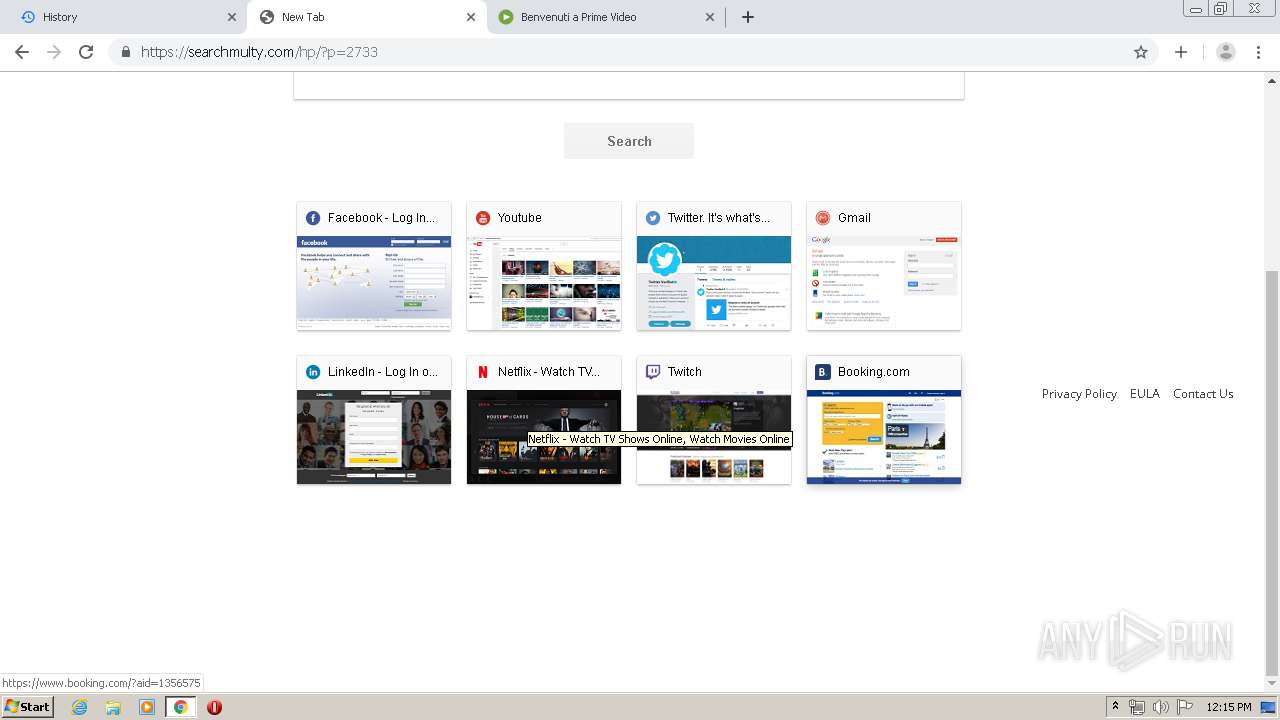The image size is (1280, 720).
Task: Click the Search button
Action: 629,141
